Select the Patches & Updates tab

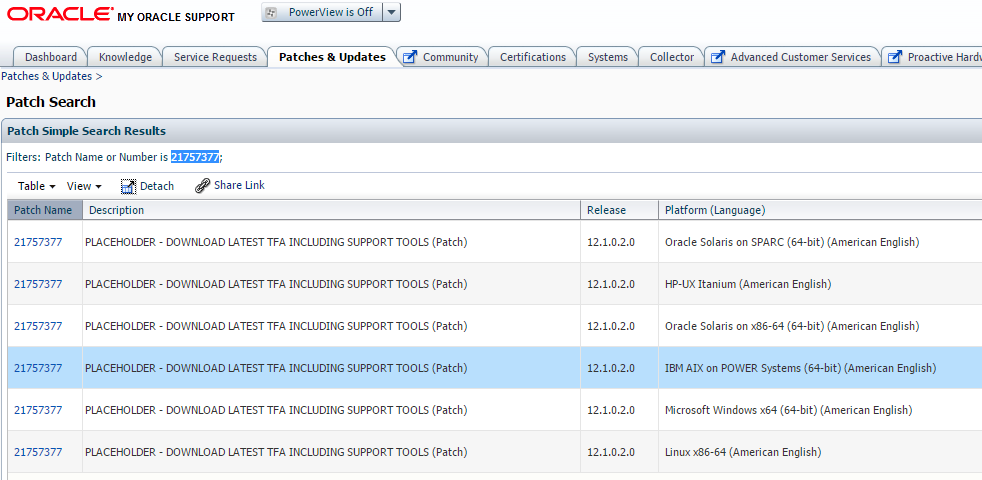click(x=332, y=57)
